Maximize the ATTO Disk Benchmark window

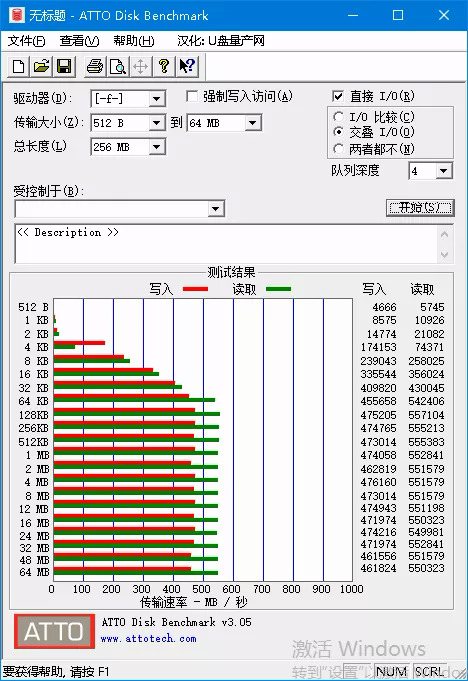(x=398, y=15)
